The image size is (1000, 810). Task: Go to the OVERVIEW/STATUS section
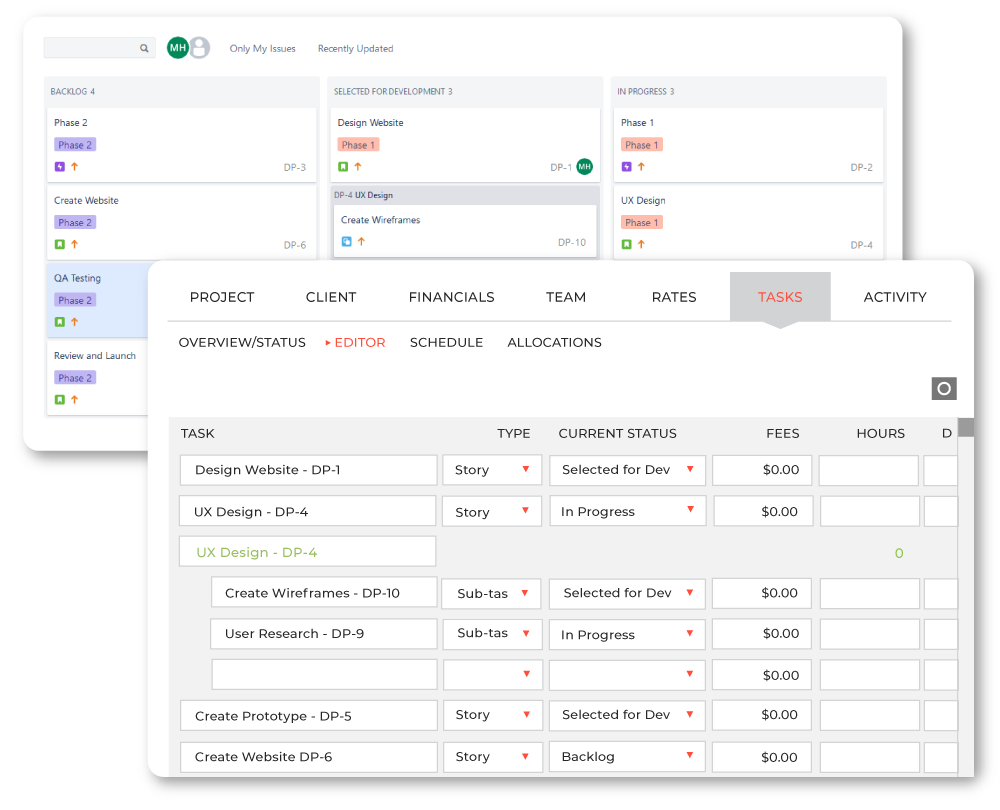click(x=240, y=342)
